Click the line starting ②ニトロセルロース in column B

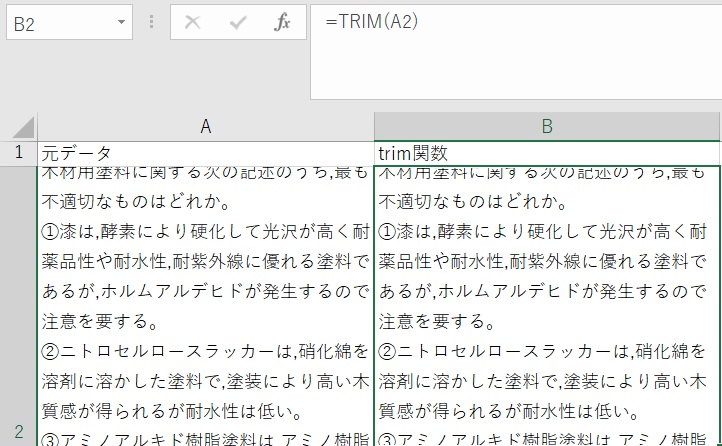(547, 351)
